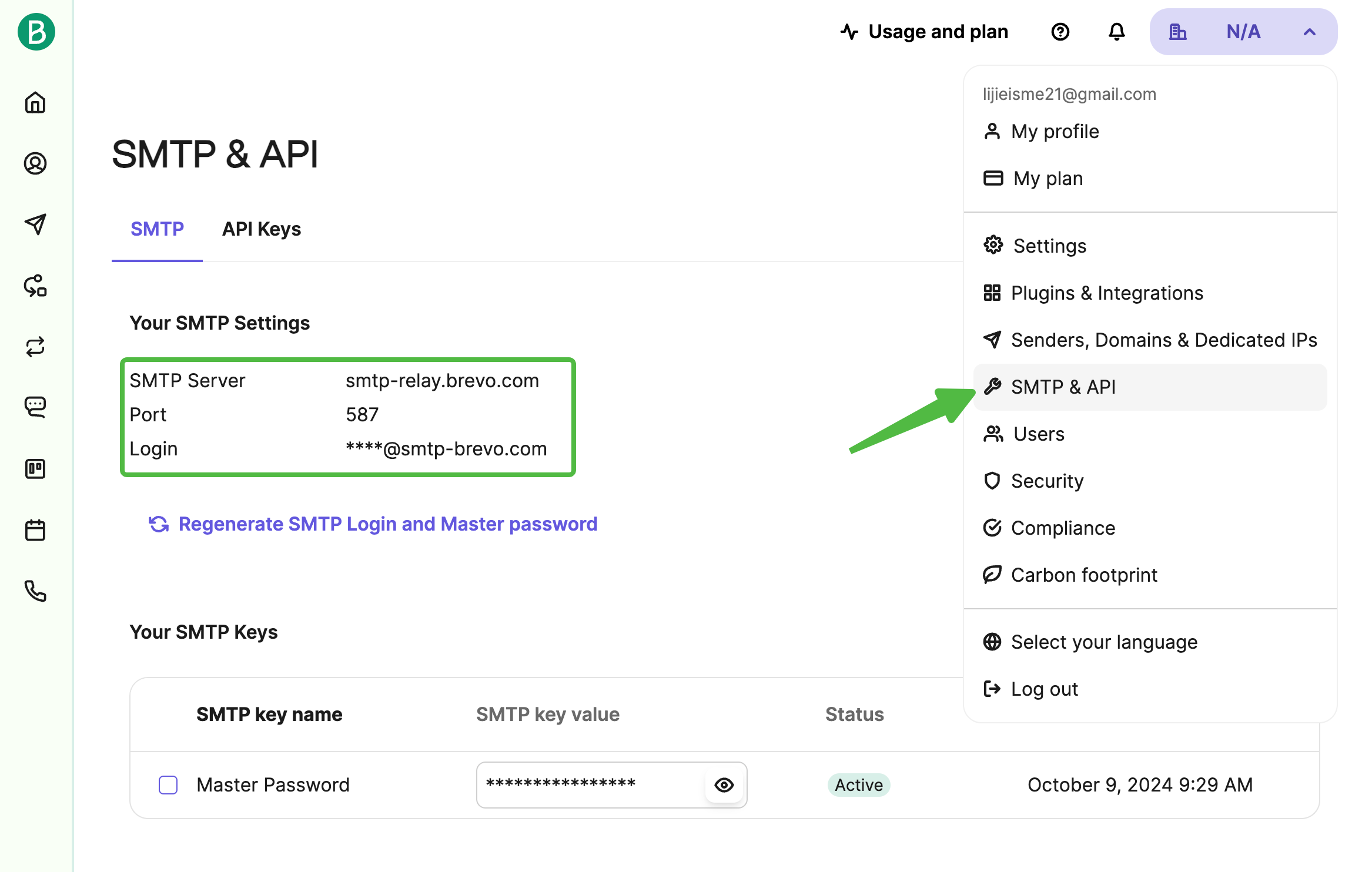Open the Contacts sidebar icon

[x=35, y=163]
